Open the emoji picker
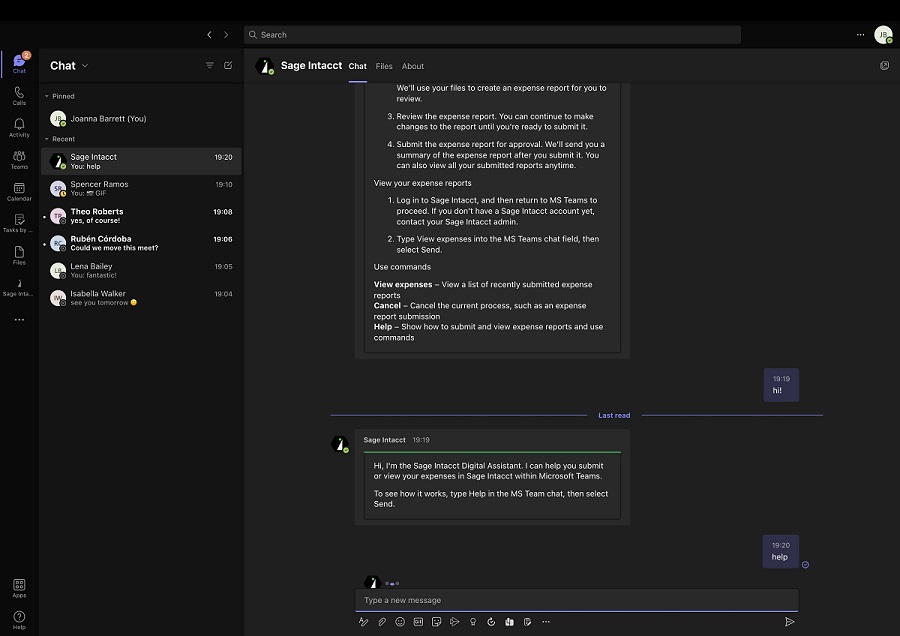Screen dimensions: 900x636 (x=400, y=622)
